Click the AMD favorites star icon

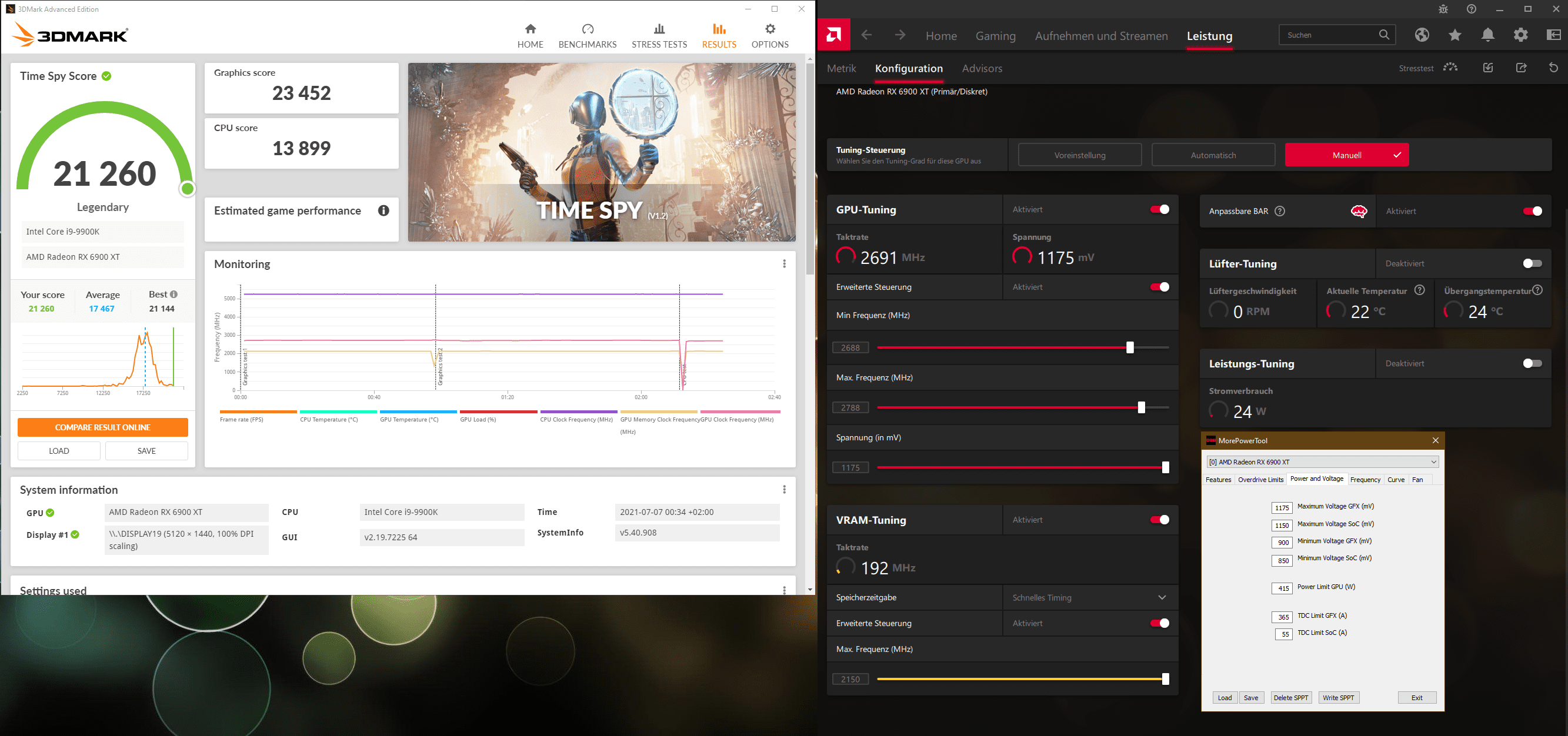pos(1455,35)
